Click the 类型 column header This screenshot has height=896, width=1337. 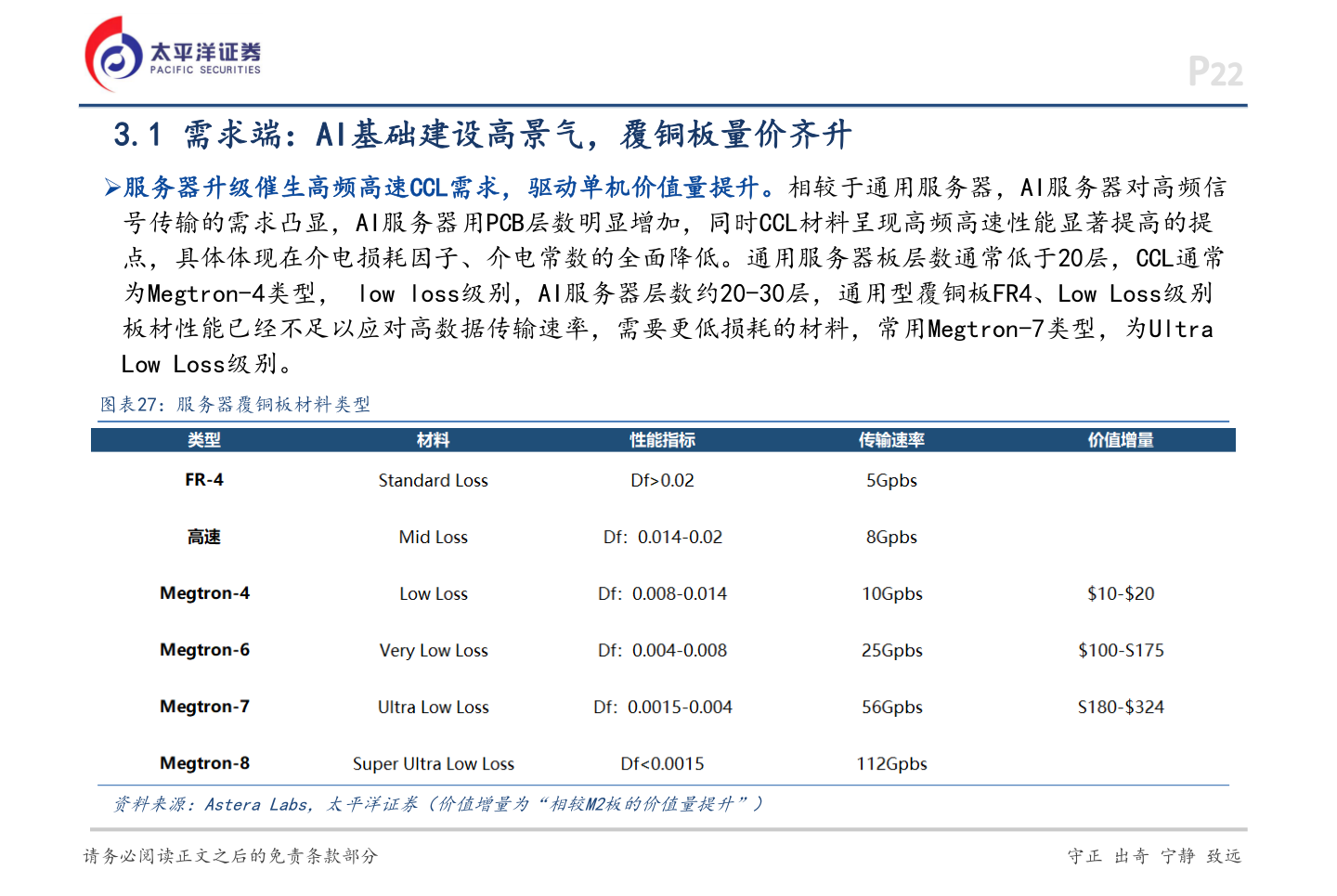tap(204, 440)
